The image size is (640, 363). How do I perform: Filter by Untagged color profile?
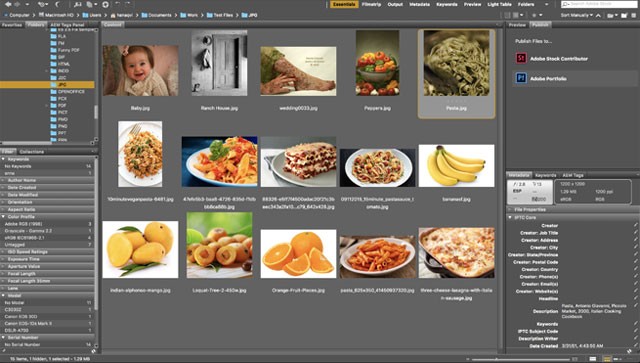pos(47,245)
